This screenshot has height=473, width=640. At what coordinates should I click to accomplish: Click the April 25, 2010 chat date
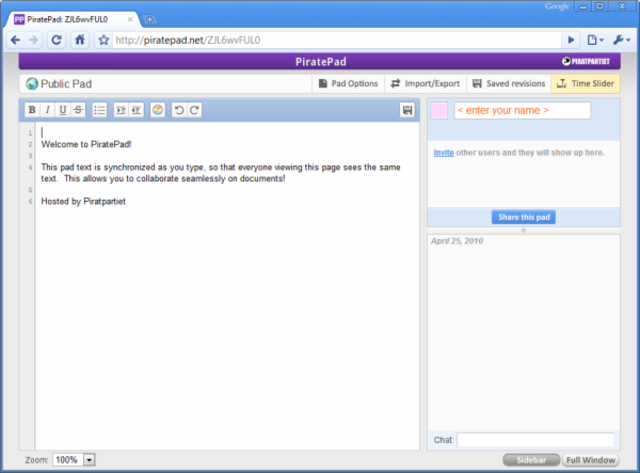457,241
